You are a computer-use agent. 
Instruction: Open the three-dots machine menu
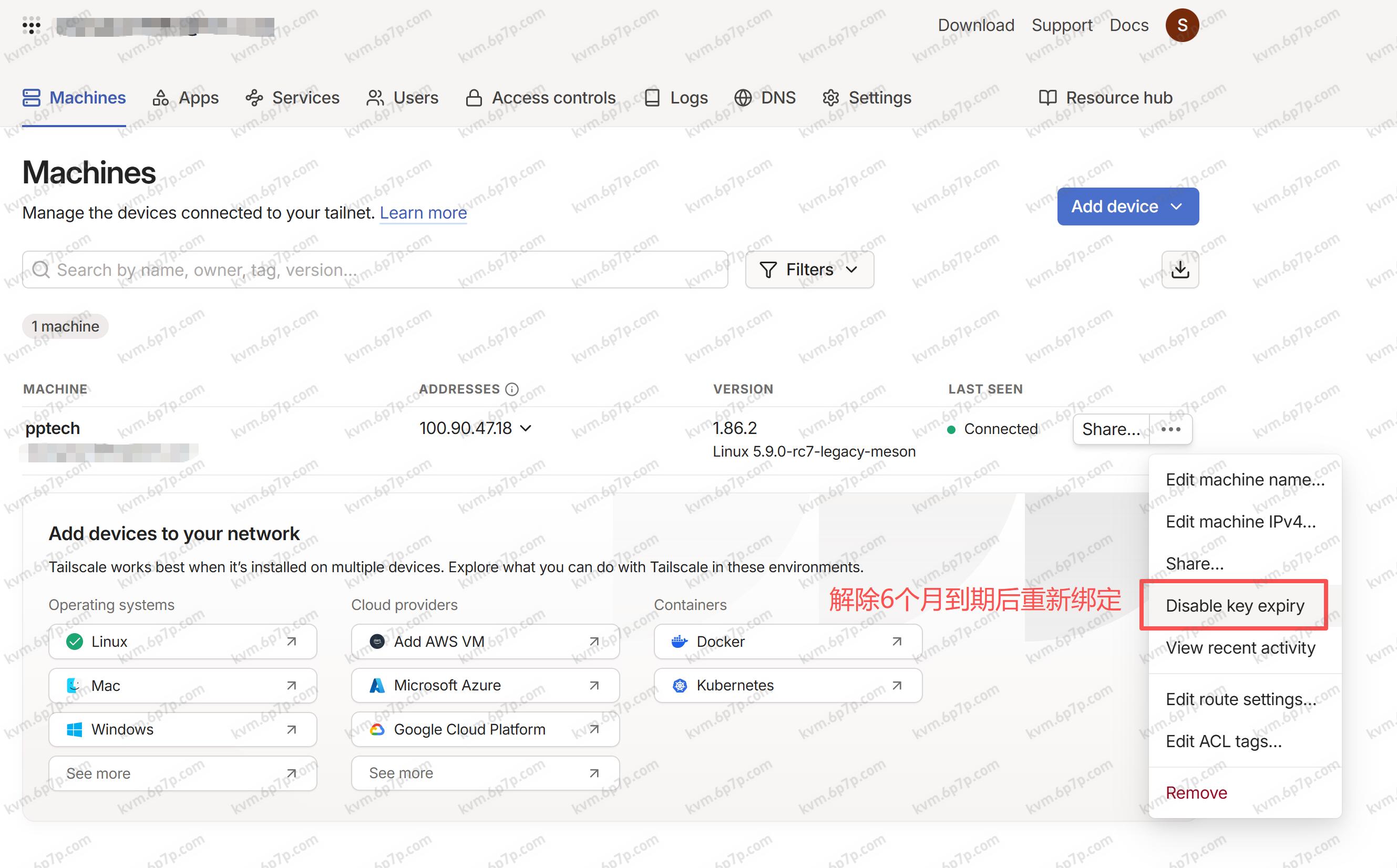1170,429
